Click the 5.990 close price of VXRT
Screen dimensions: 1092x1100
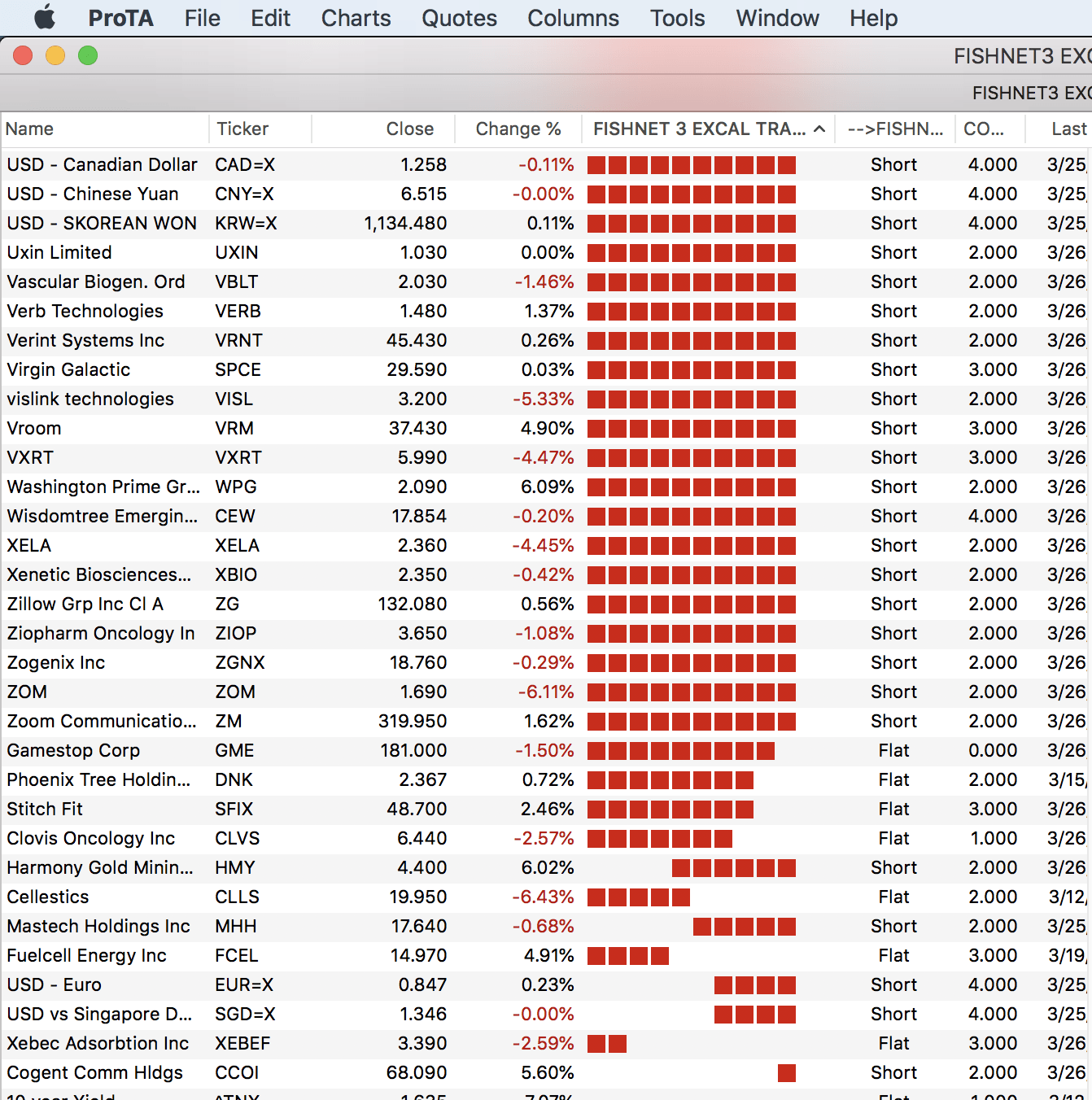[x=422, y=457]
